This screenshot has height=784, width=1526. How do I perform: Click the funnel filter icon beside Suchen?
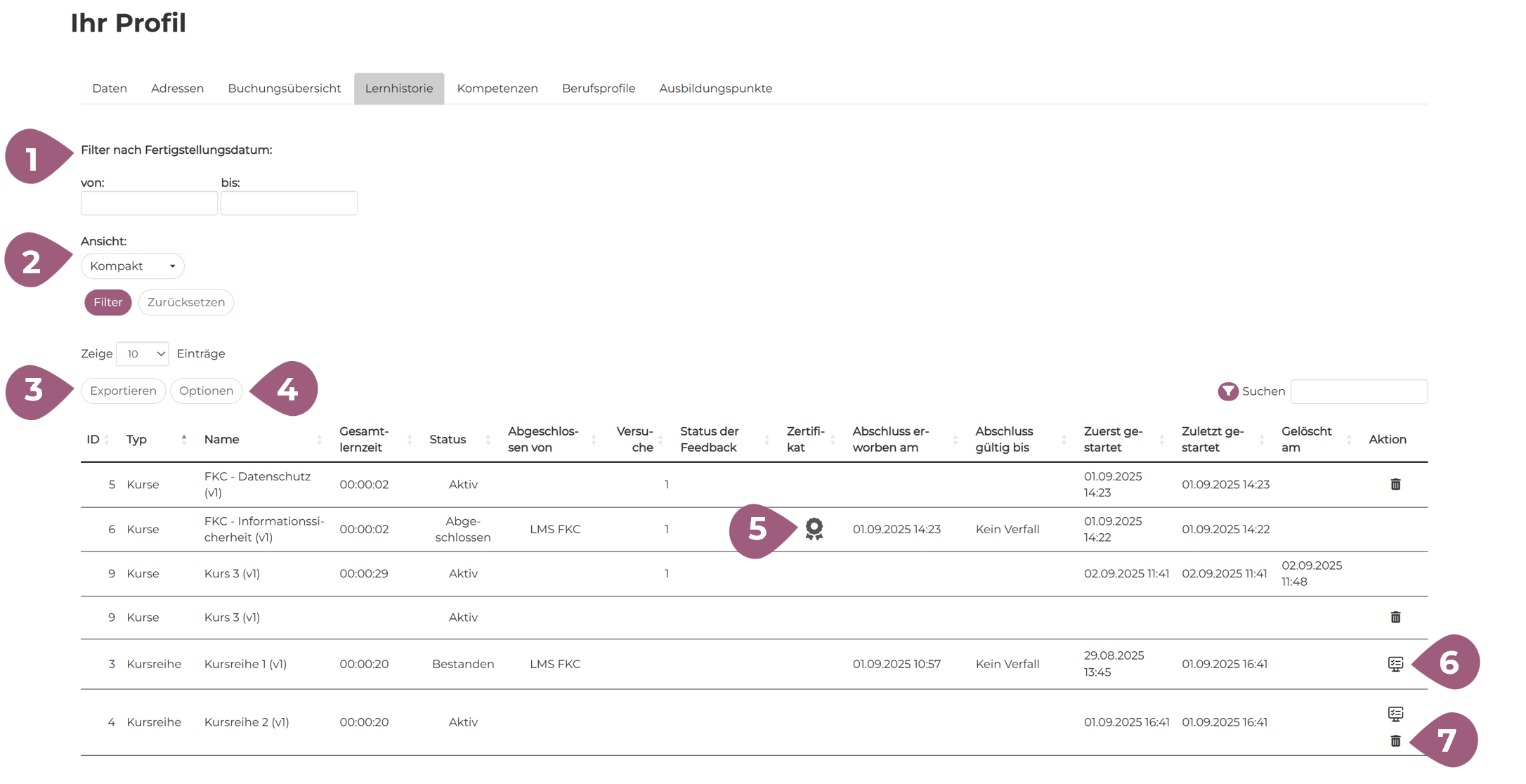coord(1227,391)
